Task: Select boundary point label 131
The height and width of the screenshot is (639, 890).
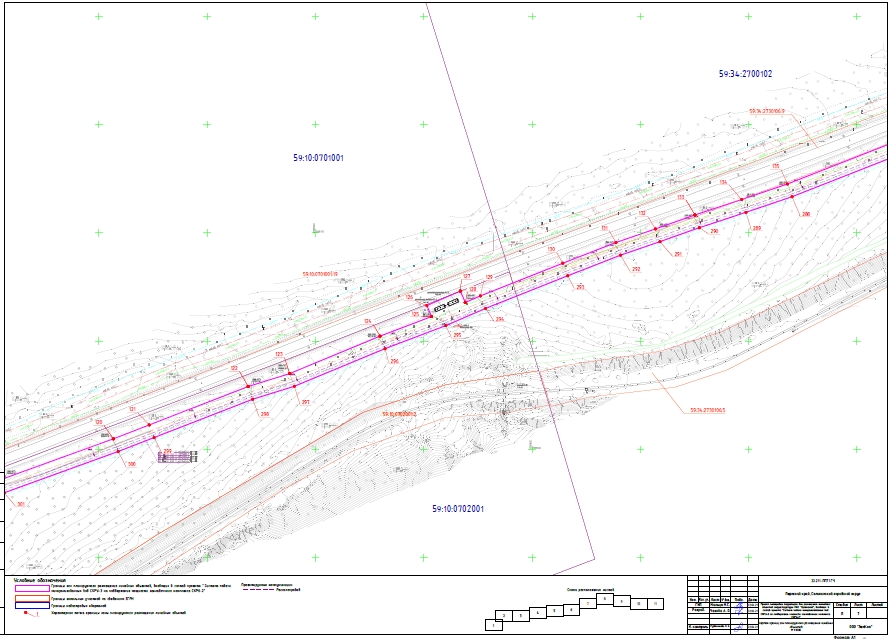Action: click(604, 228)
